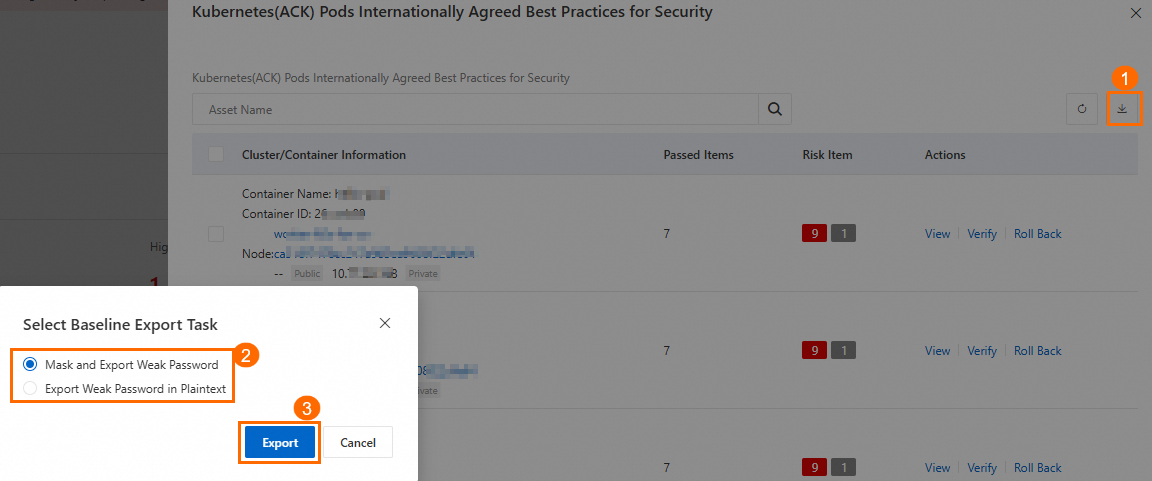Click Roll Back in the third row
Viewport: 1152px width, 481px height.
click(1037, 468)
